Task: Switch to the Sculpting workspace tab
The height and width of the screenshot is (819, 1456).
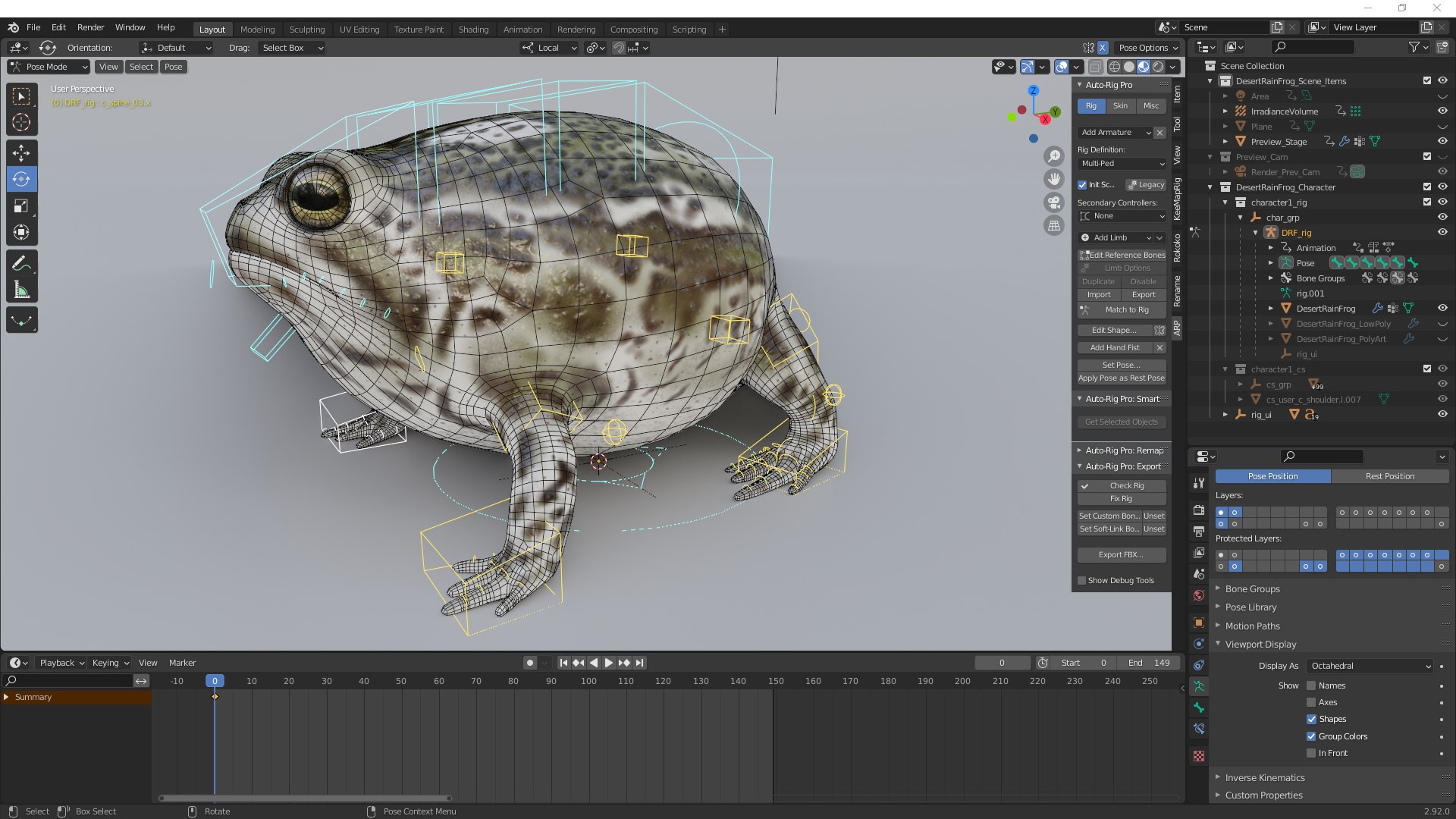Action: coord(306,30)
